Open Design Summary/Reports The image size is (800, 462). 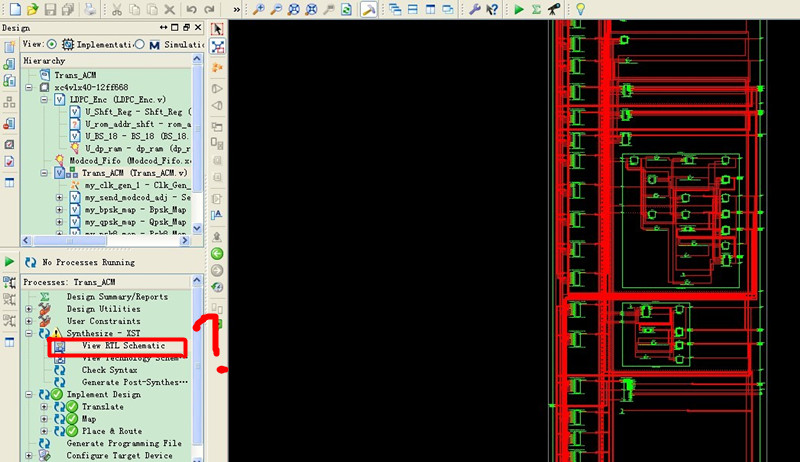tap(117, 297)
